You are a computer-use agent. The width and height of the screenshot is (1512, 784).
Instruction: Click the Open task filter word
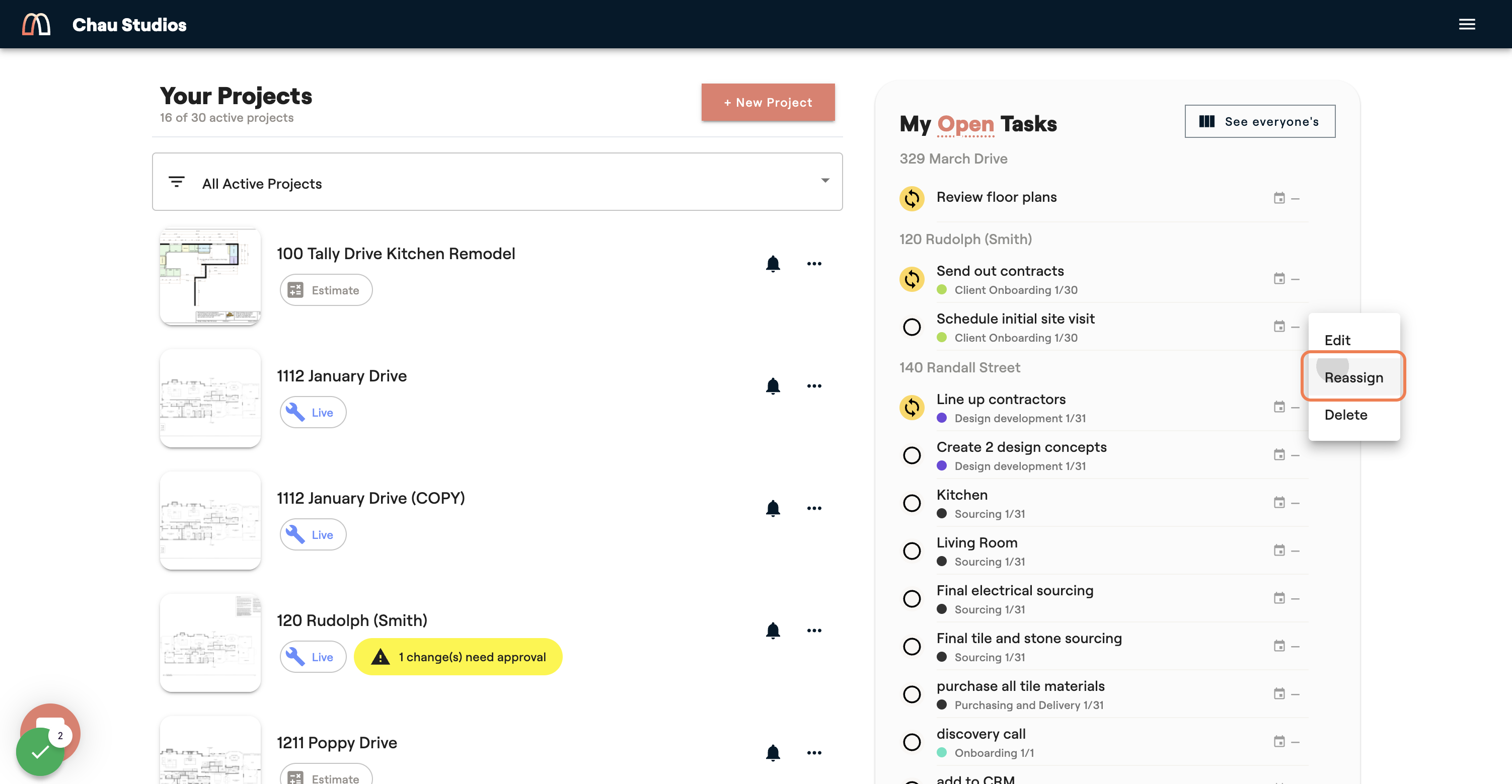965,124
